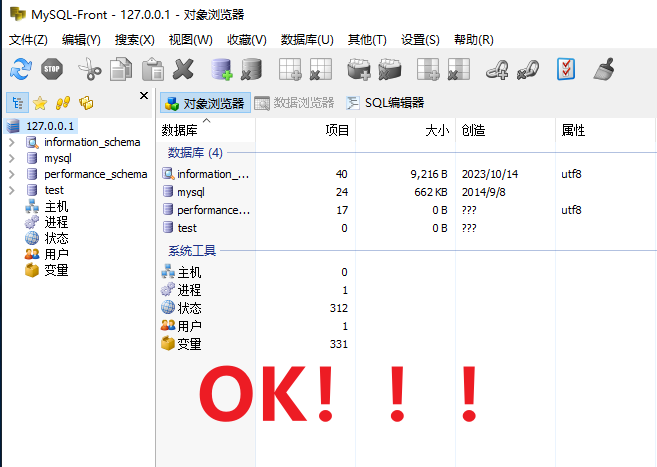Screen dimensions: 657x467
Task: Switch to the 数据浏览器 tab
Action: 295,103
